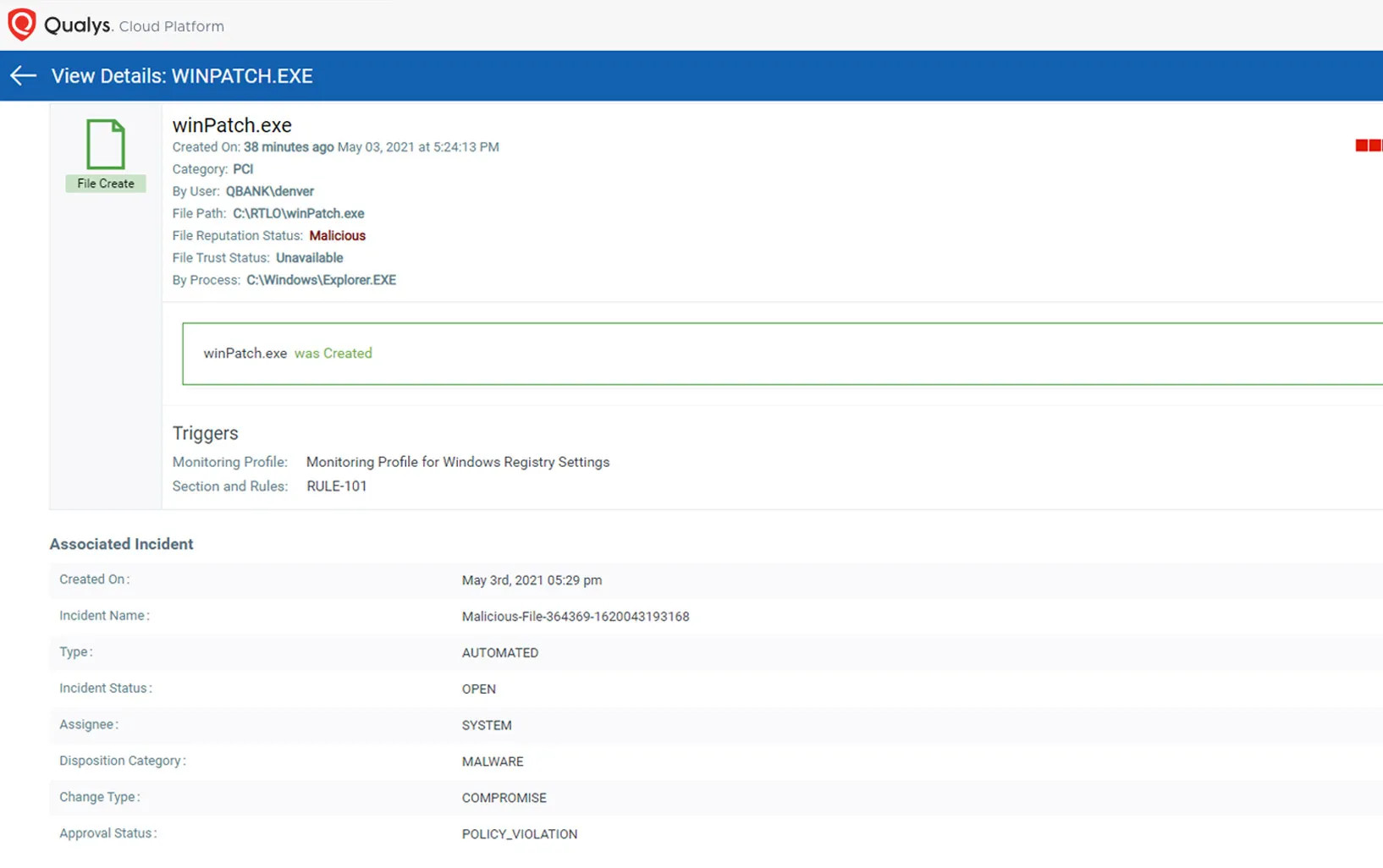Screen dimensions: 1383x868
Task: Open RULE-101 under Section and Rules
Action: click(336, 486)
